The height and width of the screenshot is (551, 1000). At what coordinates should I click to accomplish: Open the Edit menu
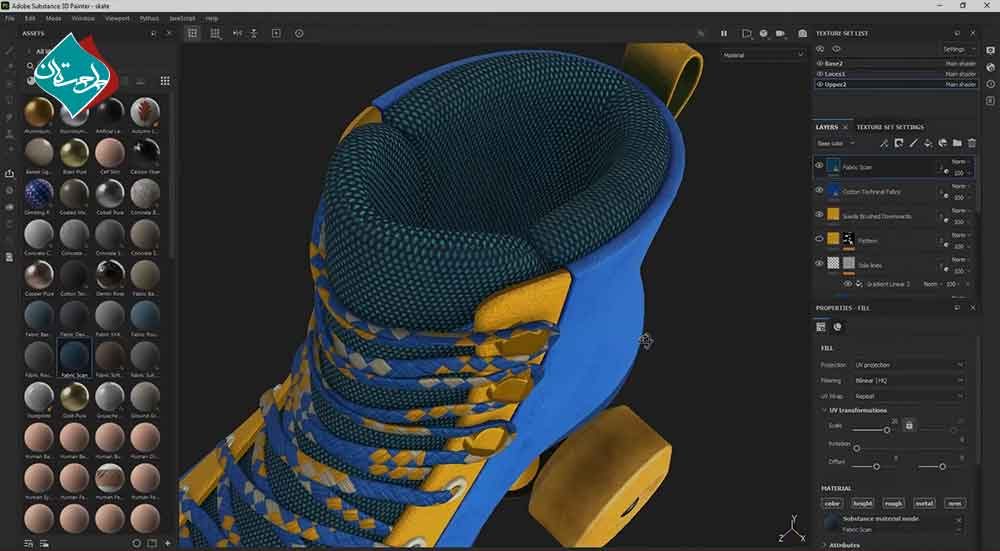pos(30,18)
